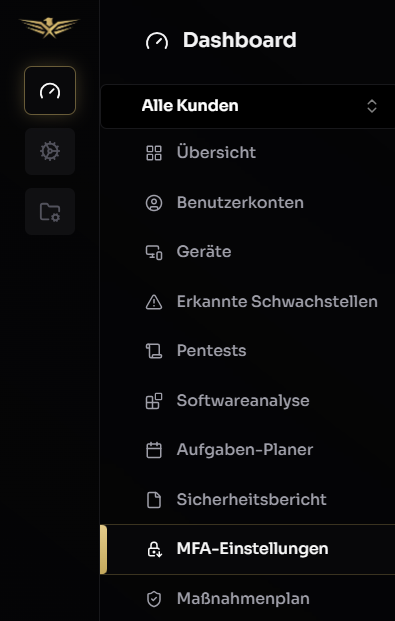Expand the Alle Kunden selector arrows
395x621 pixels.
[x=372, y=106]
